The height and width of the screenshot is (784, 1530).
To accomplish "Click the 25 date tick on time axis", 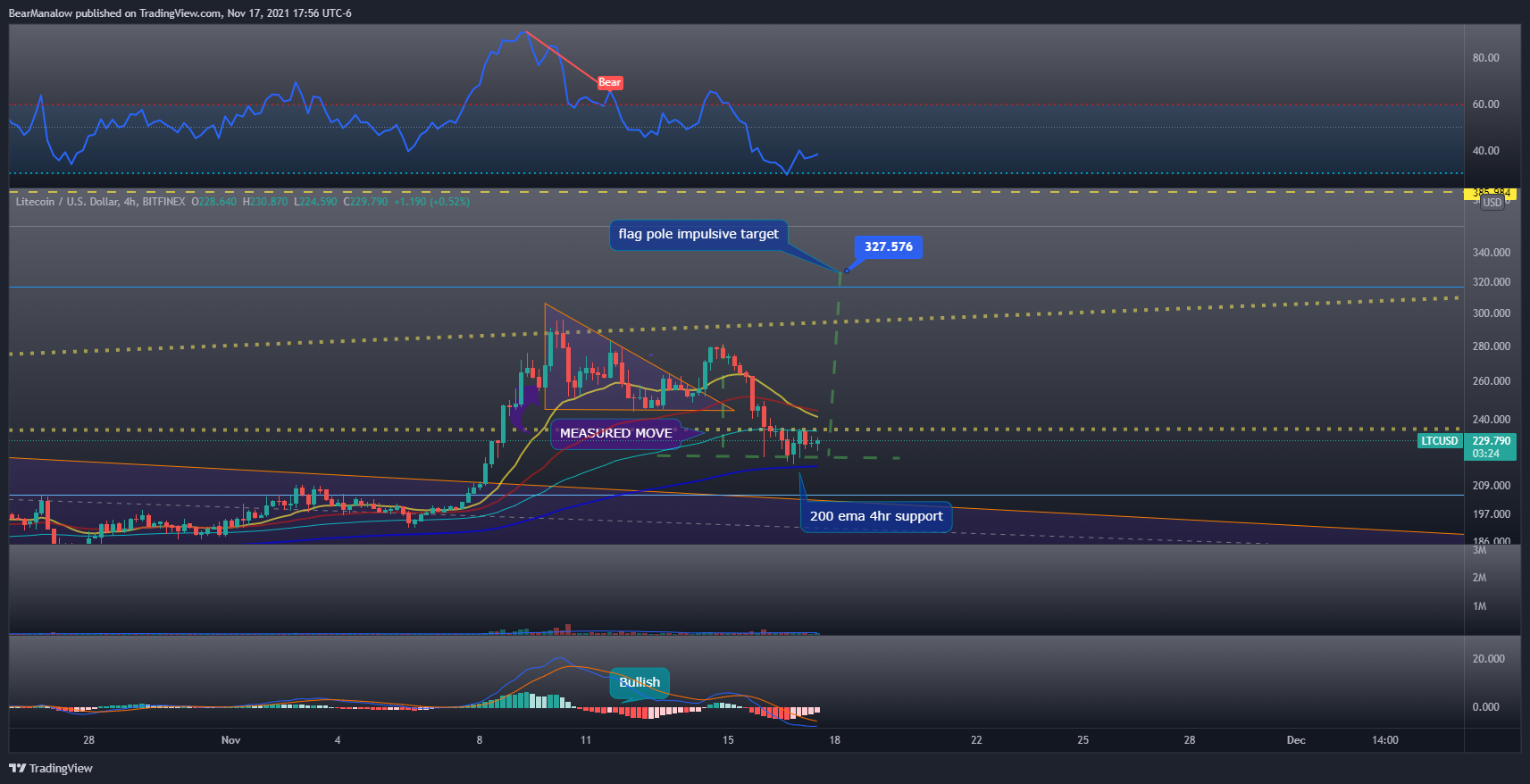I will click(1083, 740).
